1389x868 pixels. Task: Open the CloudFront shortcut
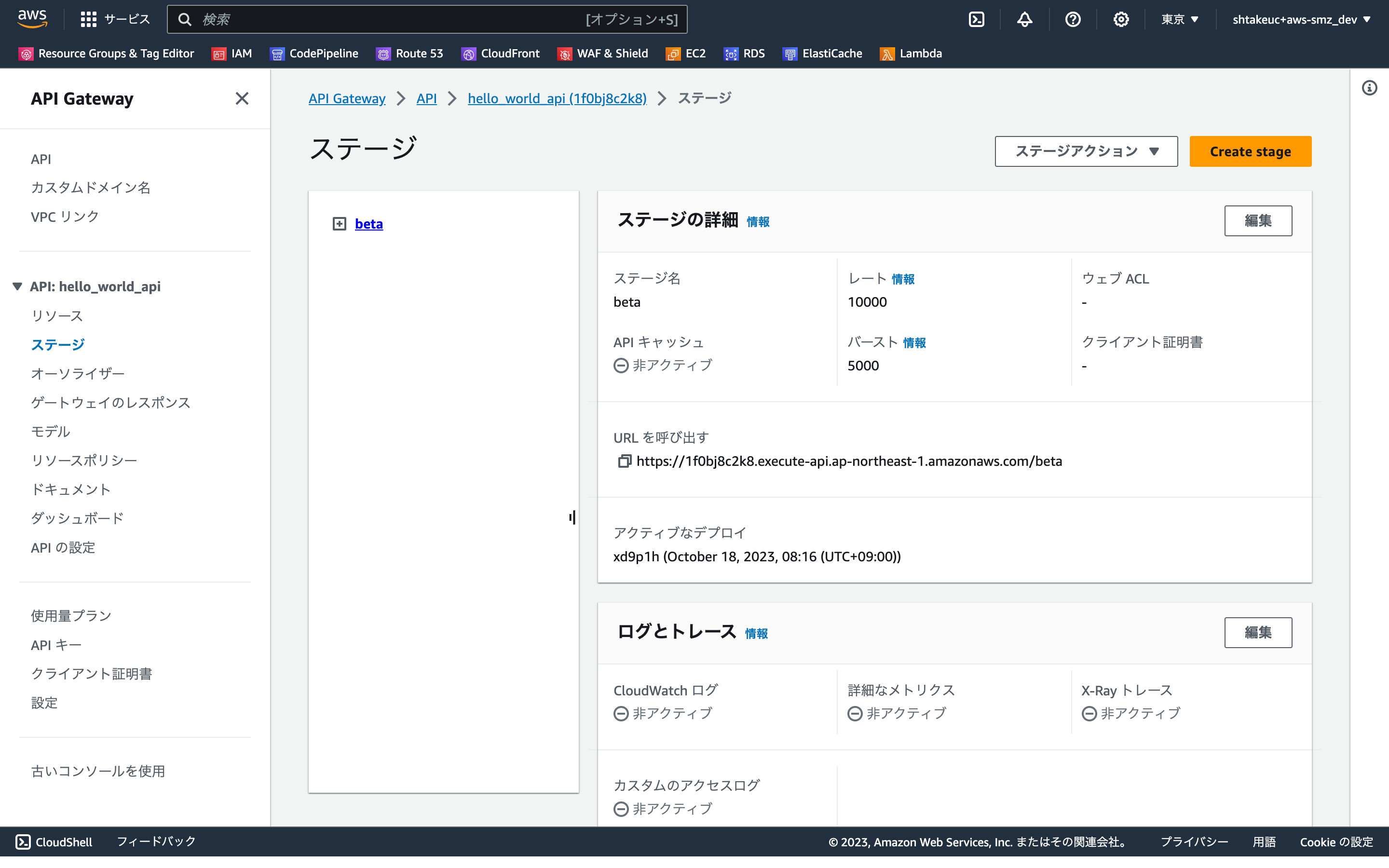coord(501,54)
